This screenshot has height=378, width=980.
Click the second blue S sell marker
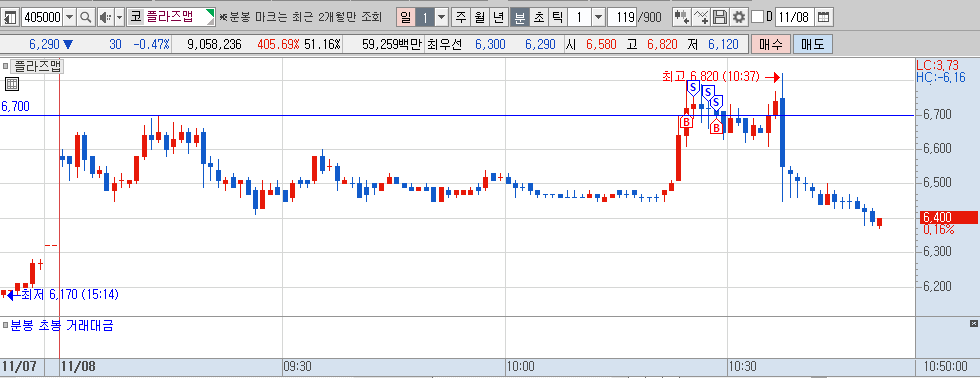pyautogui.click(x=708, y=92)
